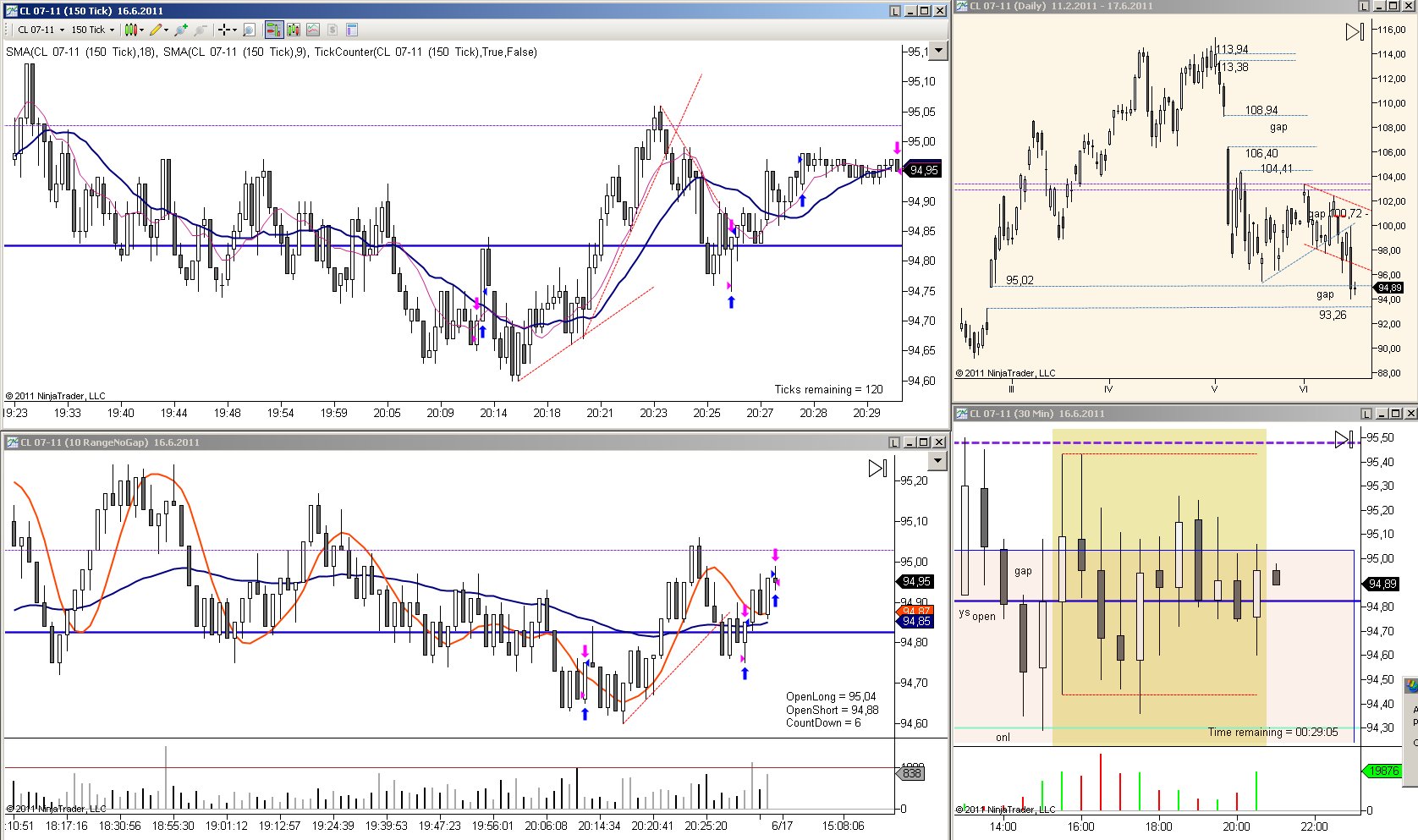Select the pencil drawing tools icon
This screenshot has height=840, width=1418.
click(x=156, y=30)
